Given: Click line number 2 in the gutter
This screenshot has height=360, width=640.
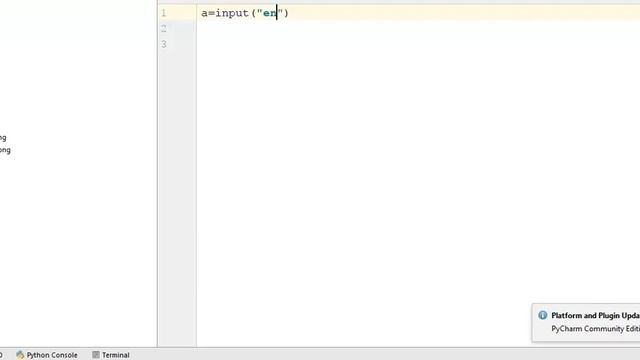Looking at the screenshot, I should [164, 29].
